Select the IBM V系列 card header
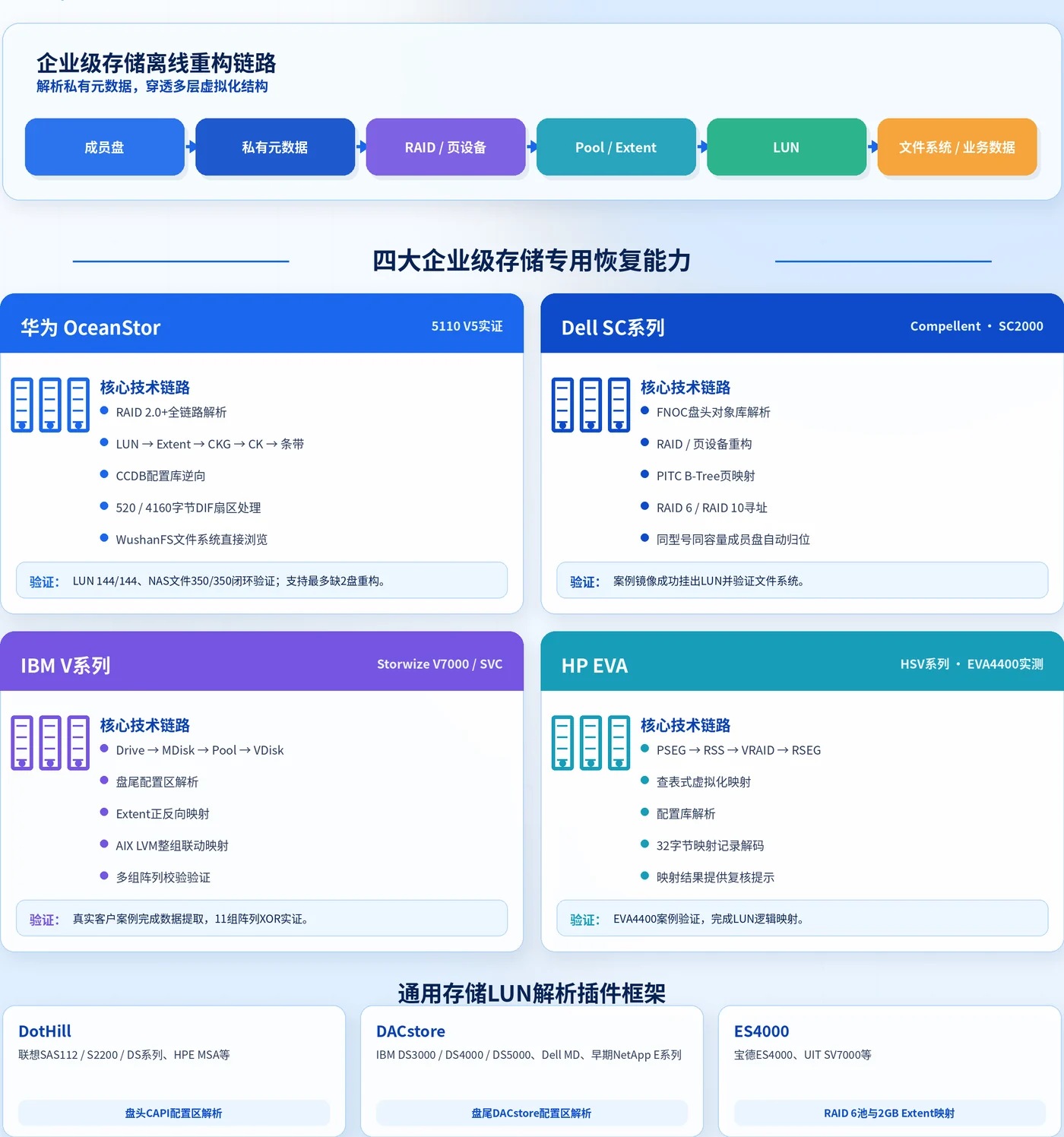Screen dimensions: 1064x1137 pos(261,661)
